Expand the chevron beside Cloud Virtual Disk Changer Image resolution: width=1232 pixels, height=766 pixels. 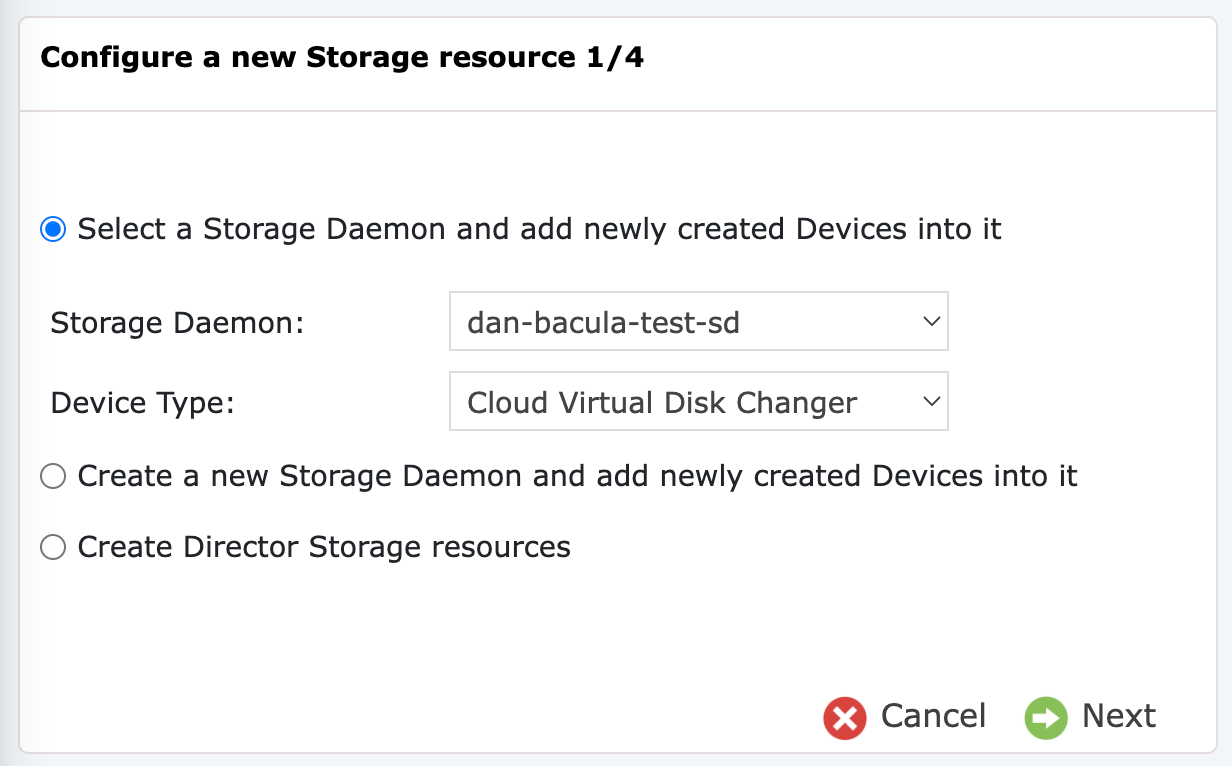(x=931, y=402)
